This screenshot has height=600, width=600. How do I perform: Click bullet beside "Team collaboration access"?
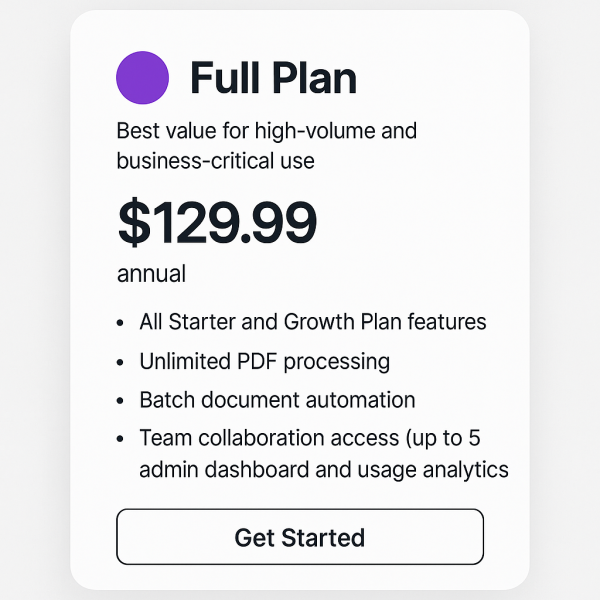pos(121,439)
